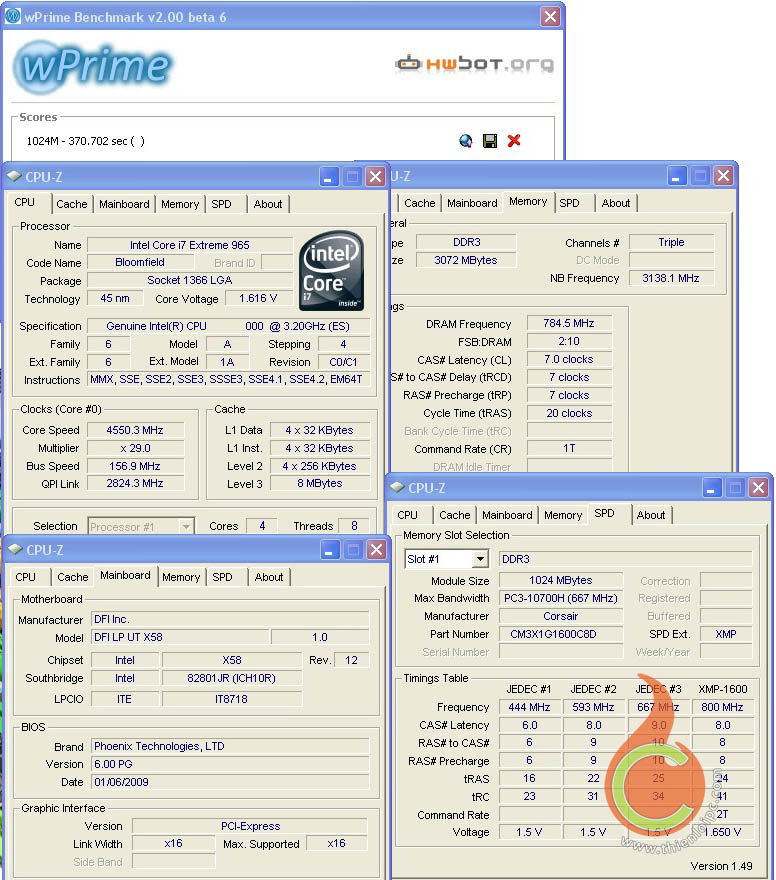This screenshot has height=880, width=776.
Task: Click the Intel Core i7 Extreme 965 name field
Action: 190,245
